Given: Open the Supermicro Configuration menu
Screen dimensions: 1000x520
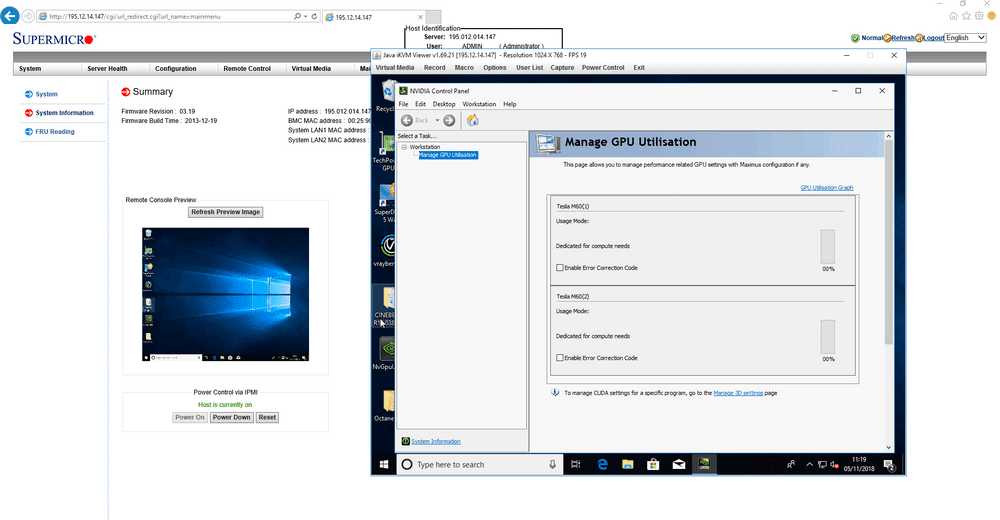Looking at the screenshot, I should pos(175,69).
